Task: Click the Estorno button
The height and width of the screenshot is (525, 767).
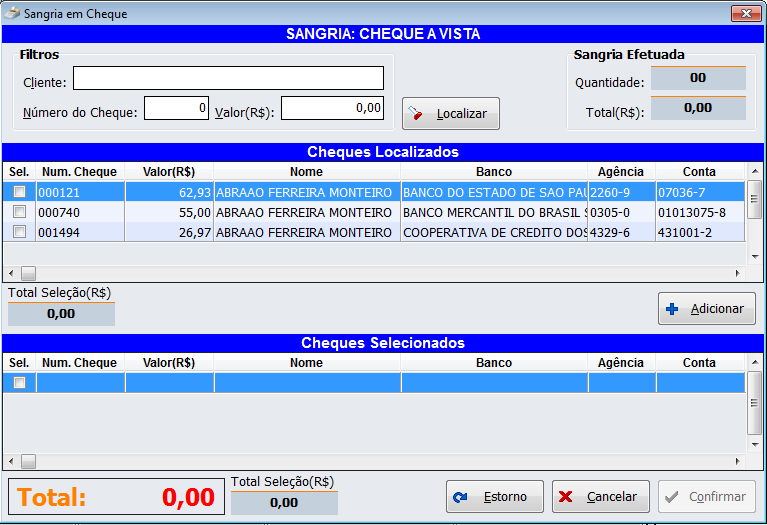Action: click(494, 497)
